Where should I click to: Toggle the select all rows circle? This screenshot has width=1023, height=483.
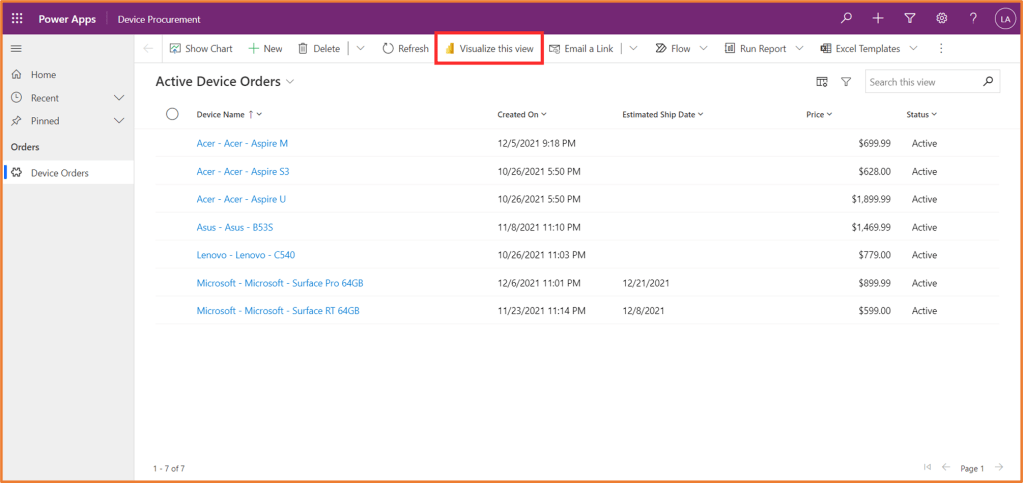tap(172, 114)
